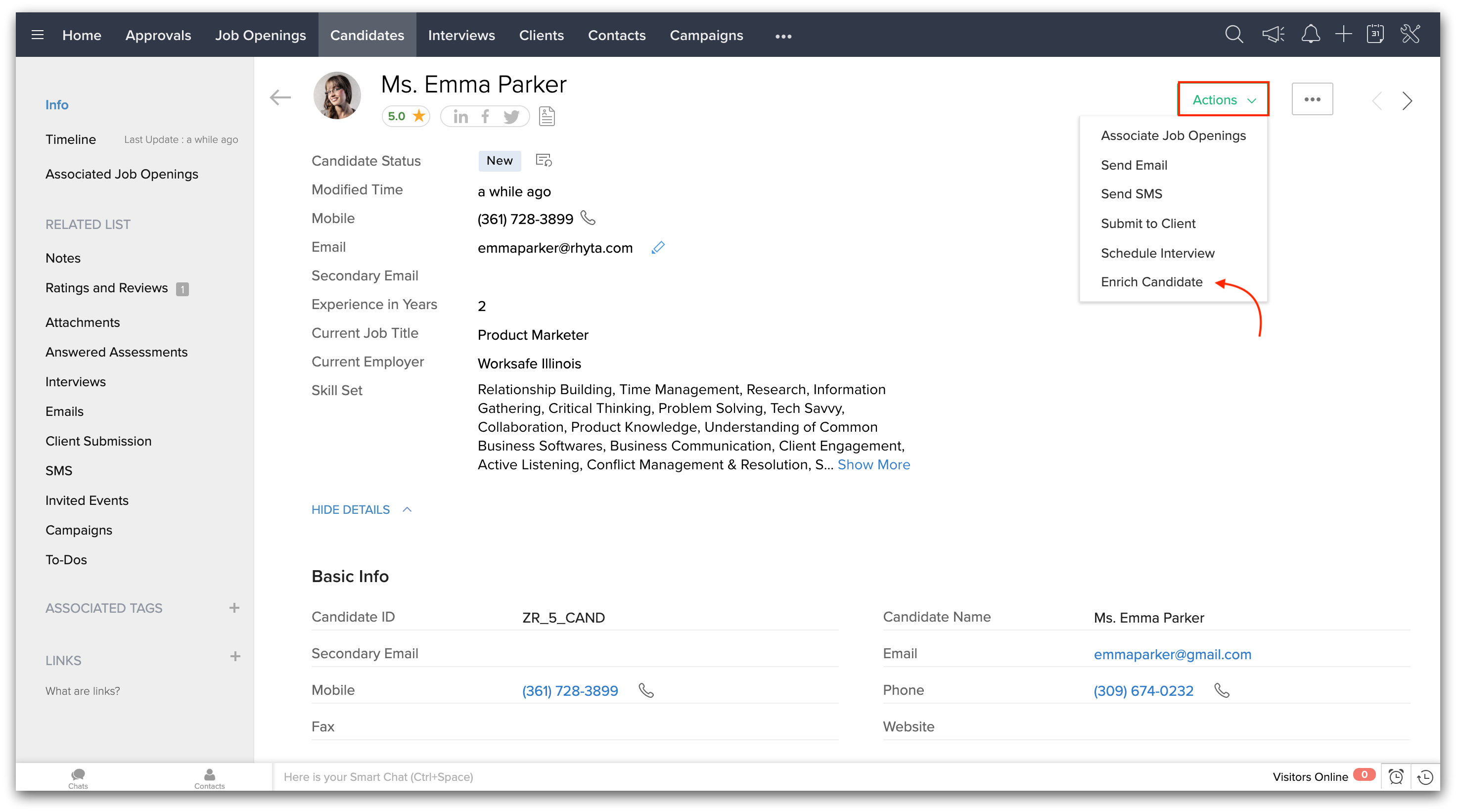1458x812 pixels.
Task: Select Enrich Candidate from Actions menu
Action: [1151, 282]
